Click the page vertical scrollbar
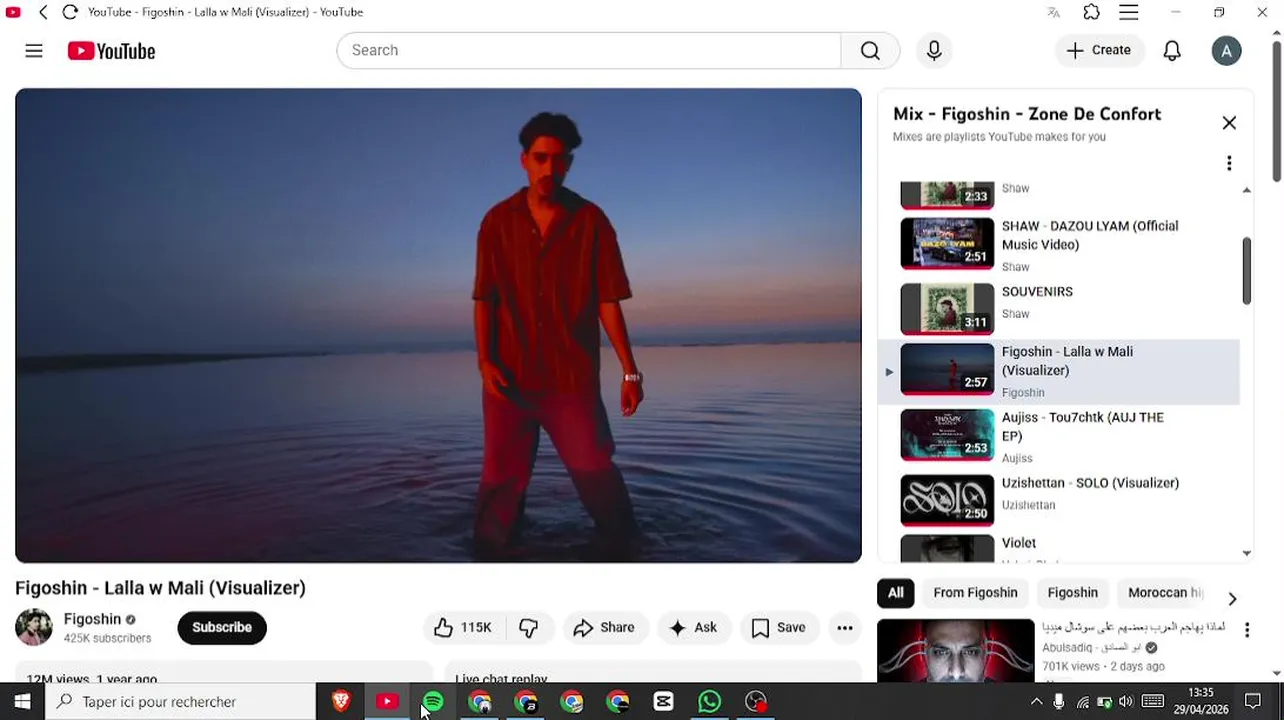The width and height of the screenshot is (1284, 720). [1277, 110]
